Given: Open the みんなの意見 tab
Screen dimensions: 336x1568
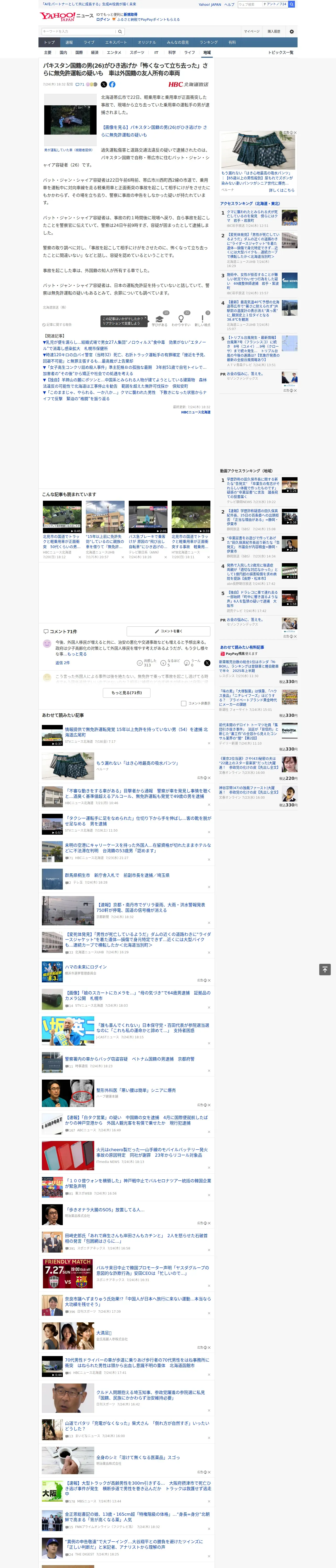Looking at the screenshot, I should coord(177,43).
